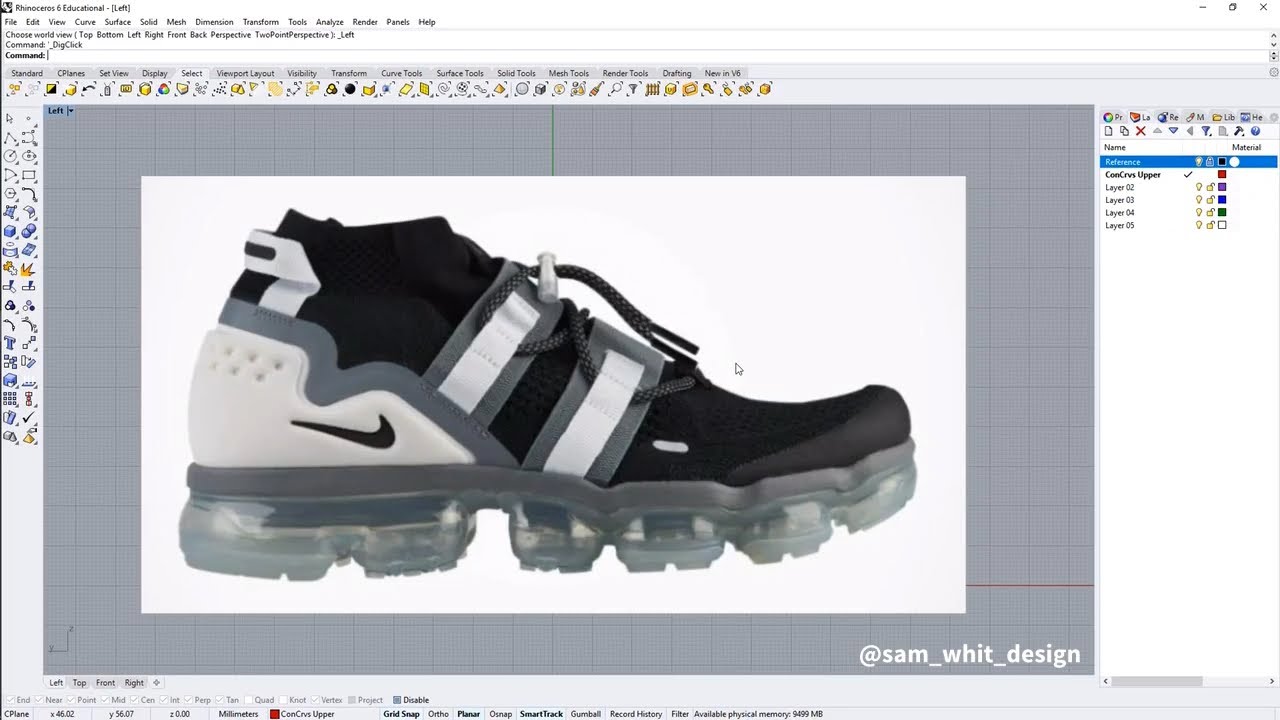1280x720 pixels.
Task: Switch to the Curve Tools toolbar tab
Action: click(401, 73)
